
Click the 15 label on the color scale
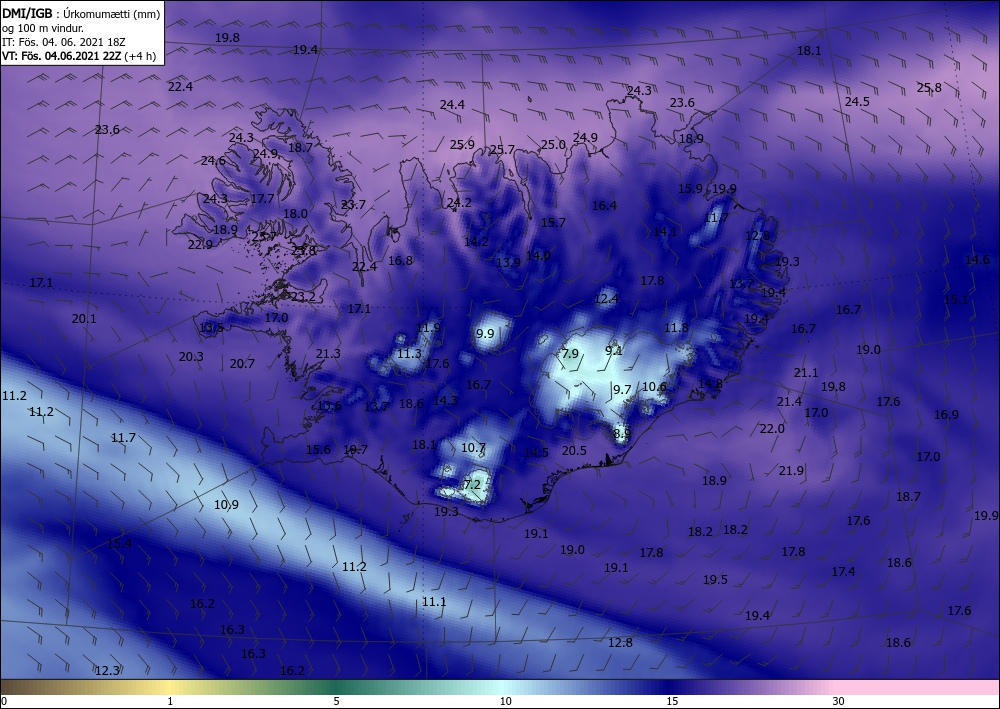coord(672,701)
